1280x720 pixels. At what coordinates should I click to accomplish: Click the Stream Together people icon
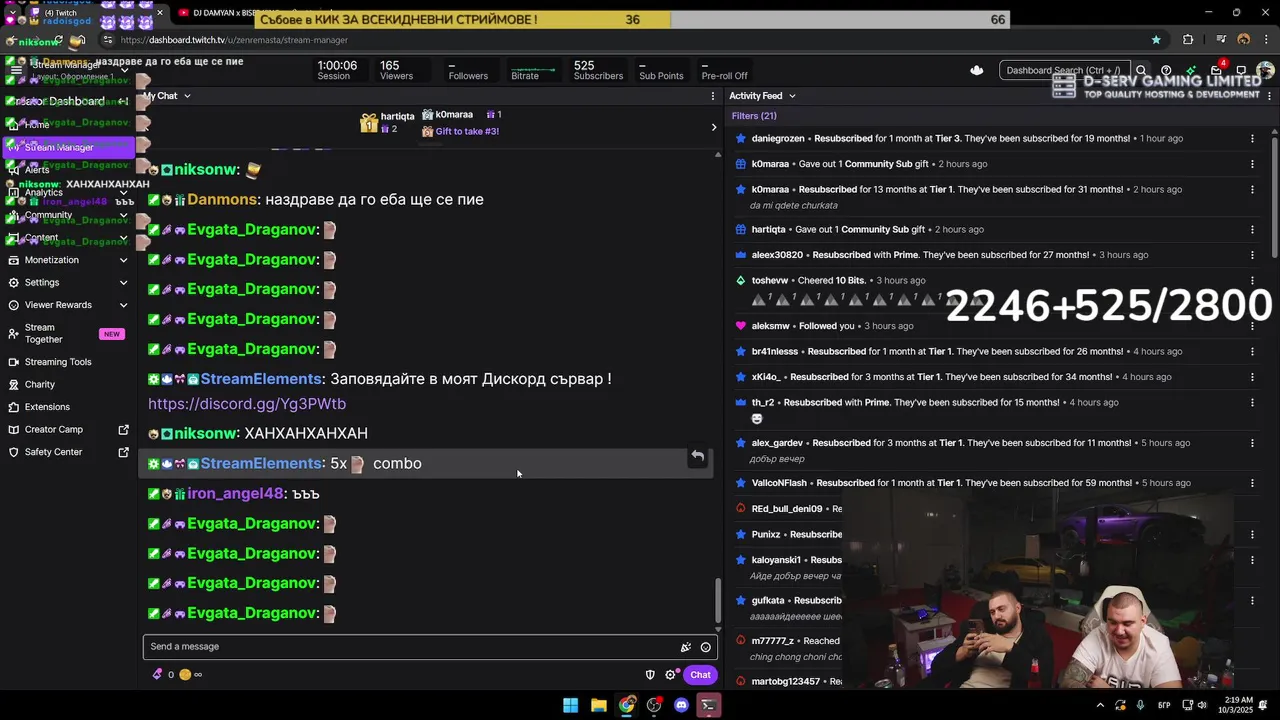pos(13,333)
